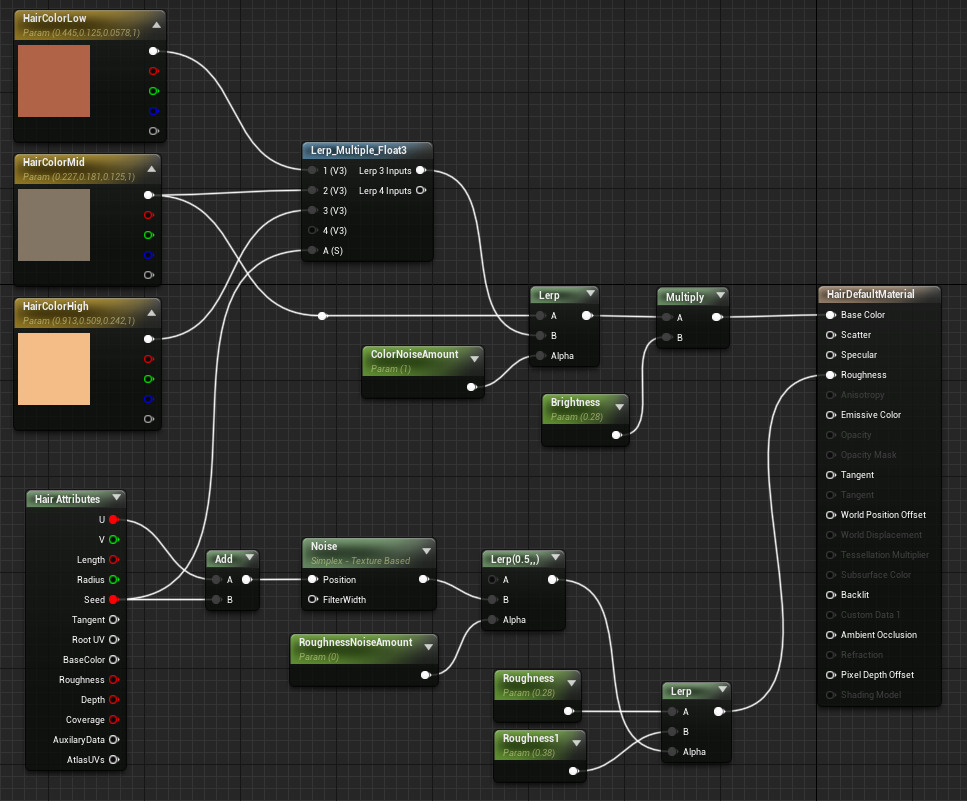Viewport: 967px width, 801px height.
Task: Click the reroute node on the HairColorMid wire
Action: (322, 316)
